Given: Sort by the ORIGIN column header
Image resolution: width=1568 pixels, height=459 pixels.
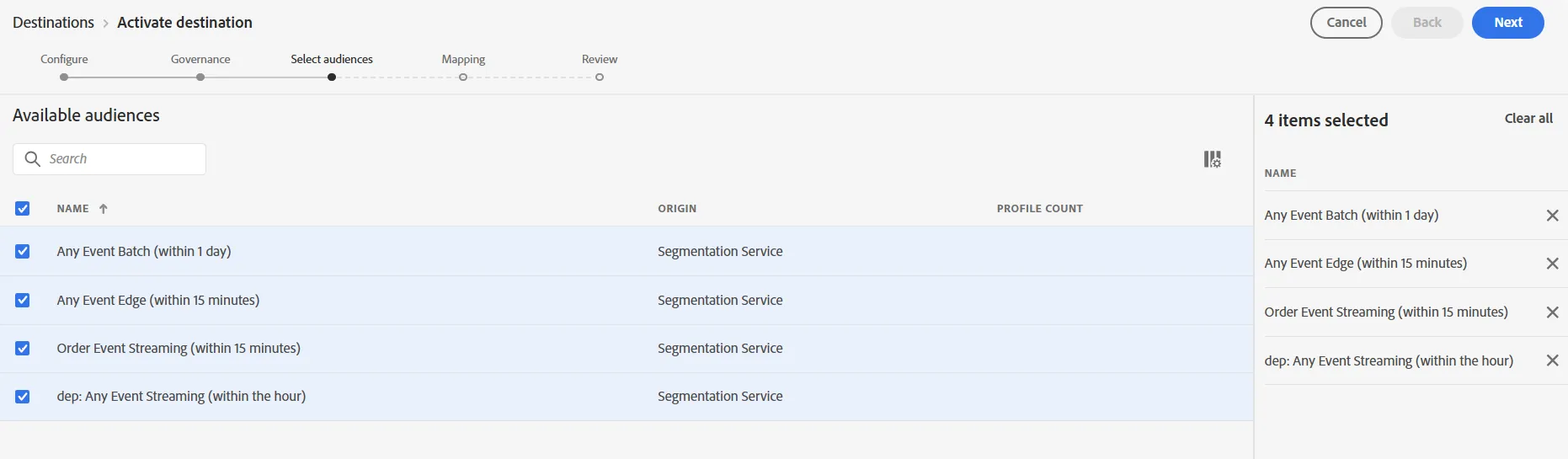Looking at the screenshot, I should pos(677,209).
